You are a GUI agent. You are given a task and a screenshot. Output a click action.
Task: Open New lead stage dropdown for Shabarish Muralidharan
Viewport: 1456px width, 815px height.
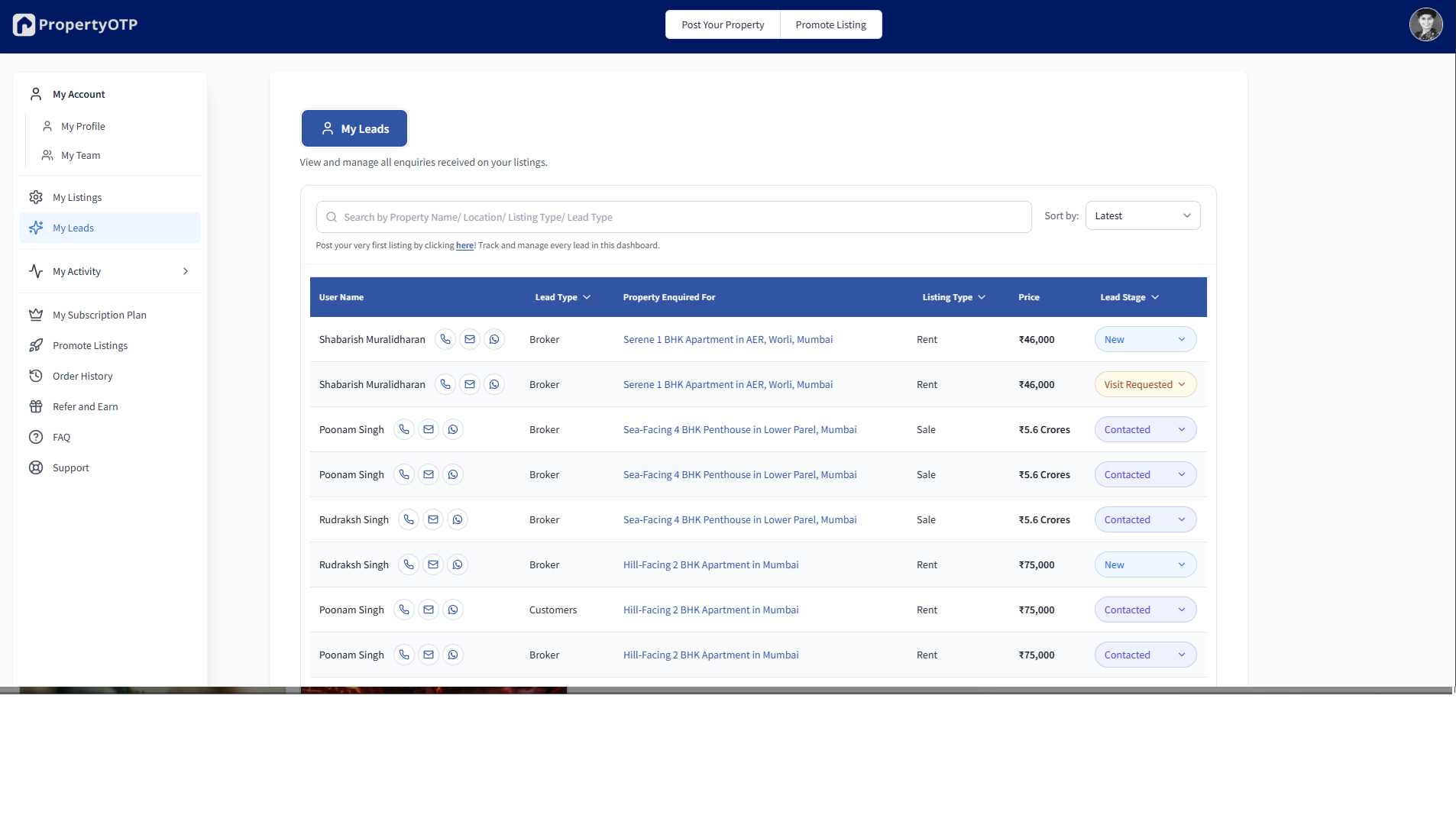coord(1145,339)
